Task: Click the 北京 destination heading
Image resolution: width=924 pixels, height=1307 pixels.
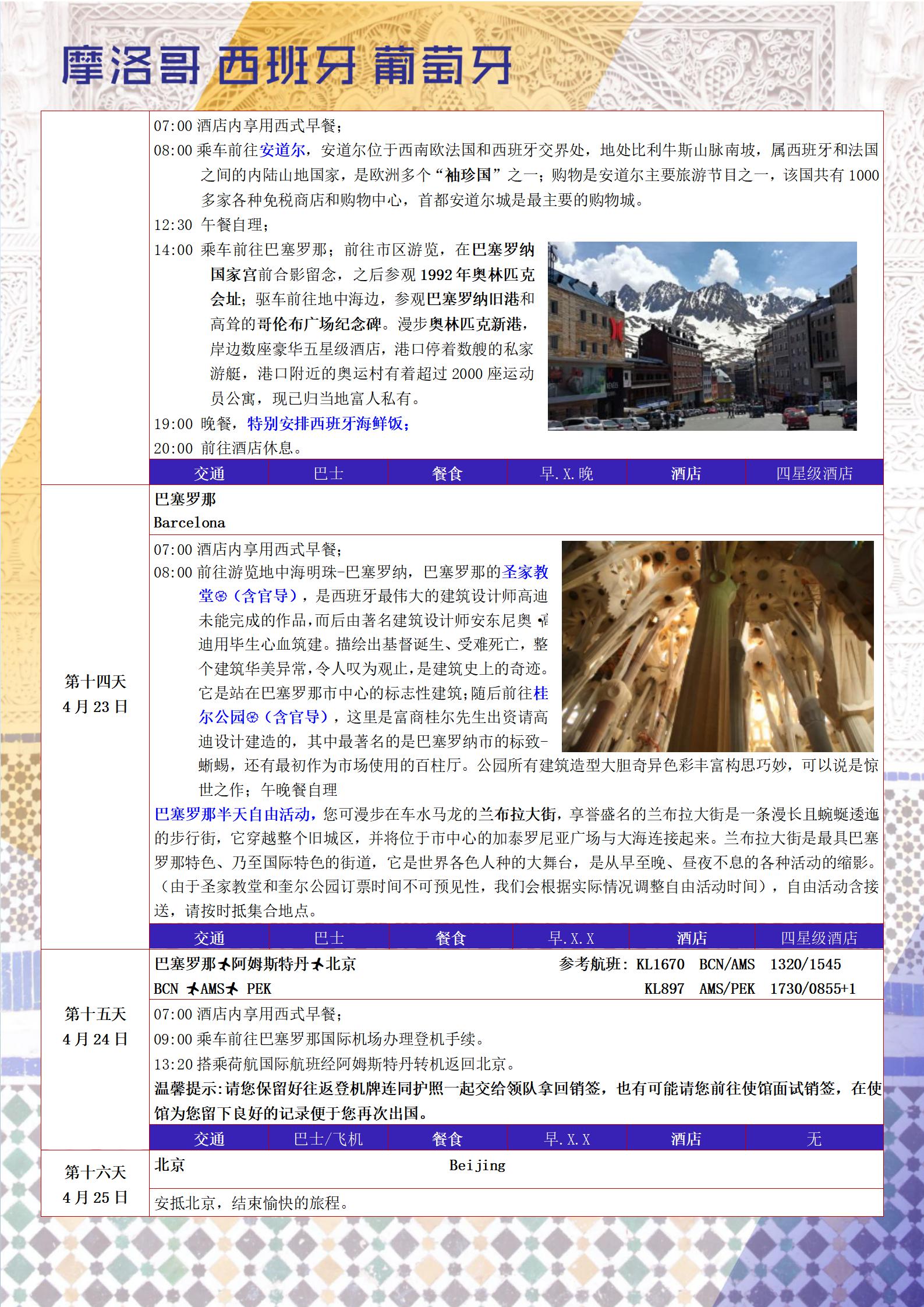Action: tap(169, 1164)
